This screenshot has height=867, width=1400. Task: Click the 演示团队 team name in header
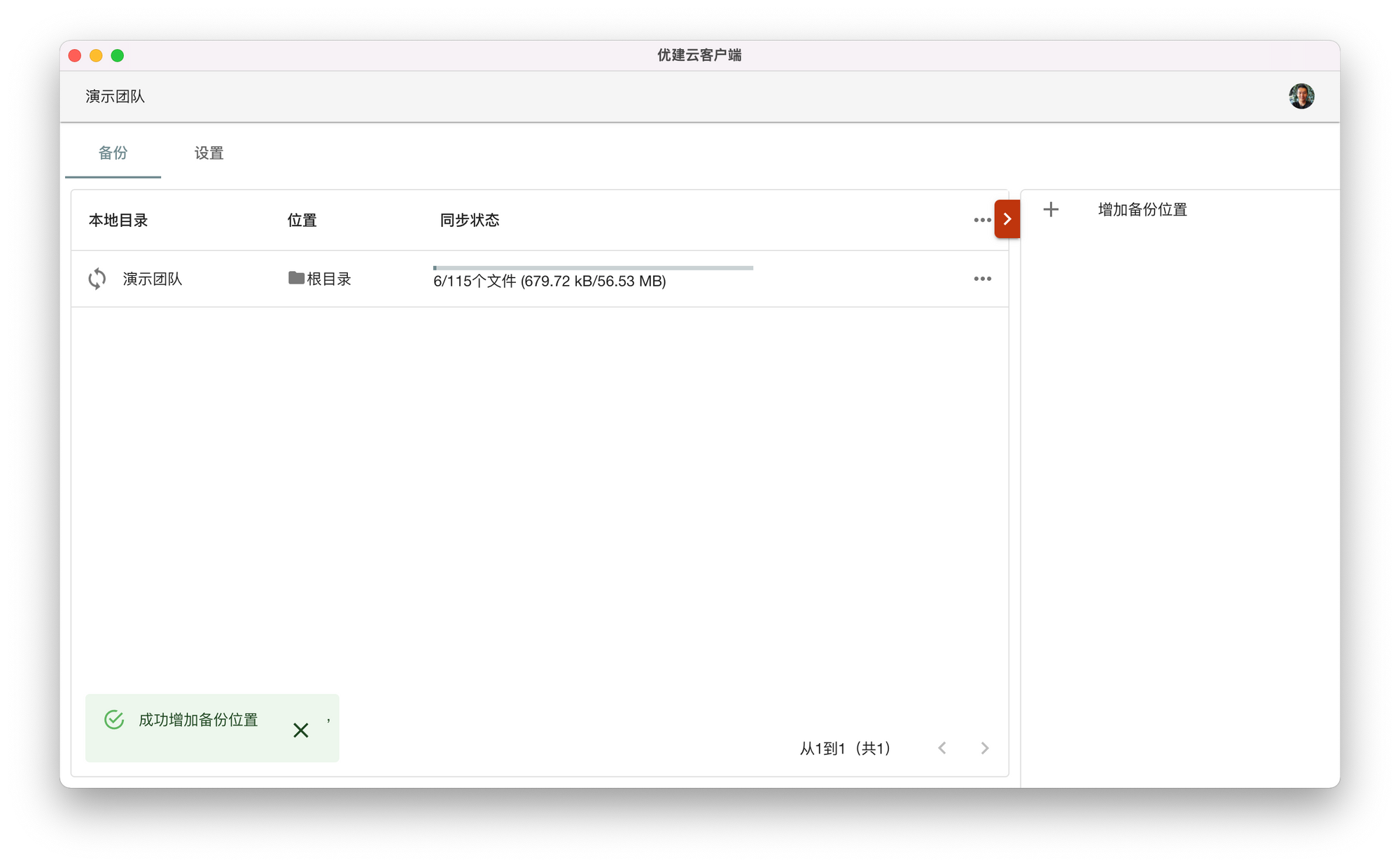pyautogui.click(x=115, y=97)
